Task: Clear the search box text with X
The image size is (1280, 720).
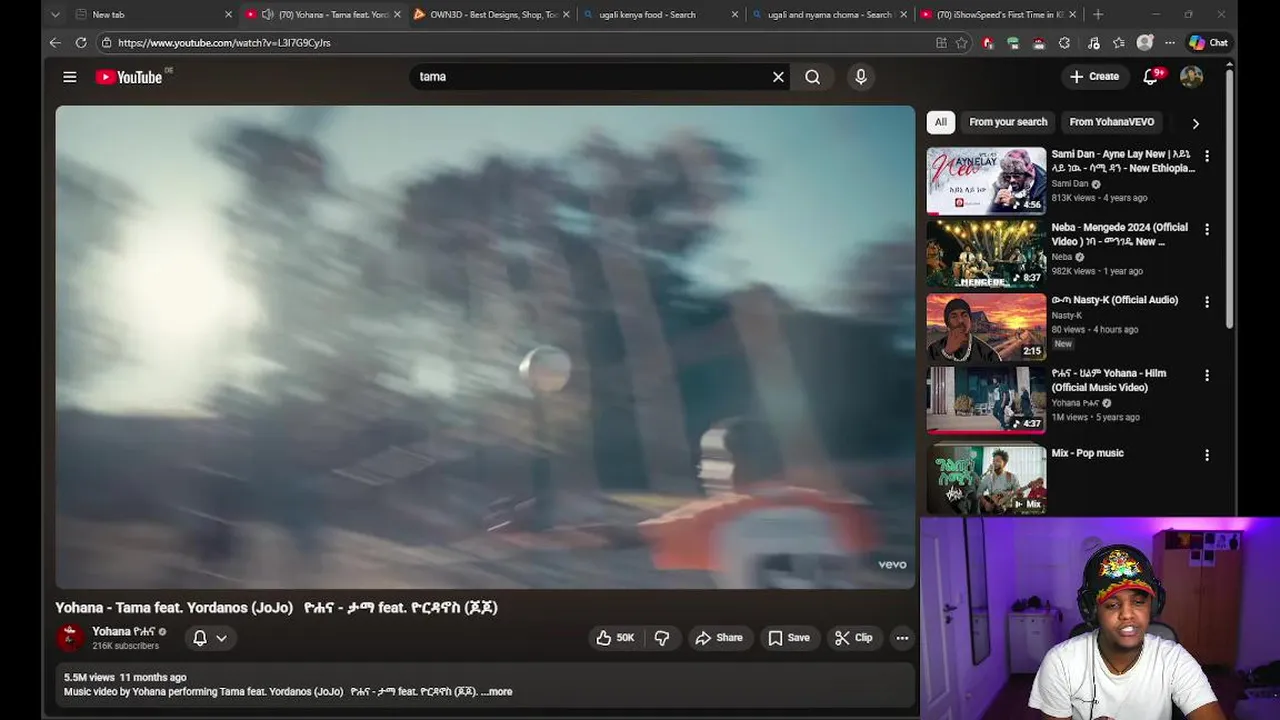Action: (778, 77)
